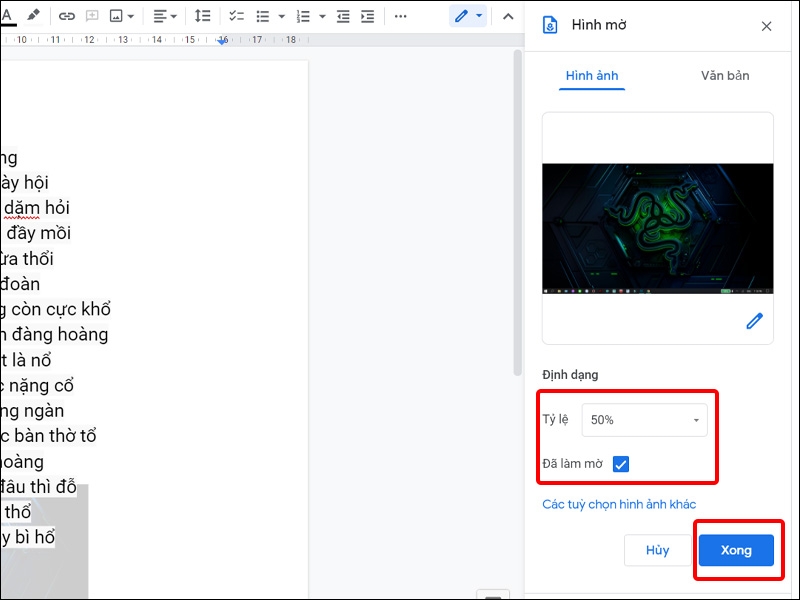Click the word 'dăm' with red underline
Image resolution: width=800 pixels, height=600 pixels.
coord(21,208)
